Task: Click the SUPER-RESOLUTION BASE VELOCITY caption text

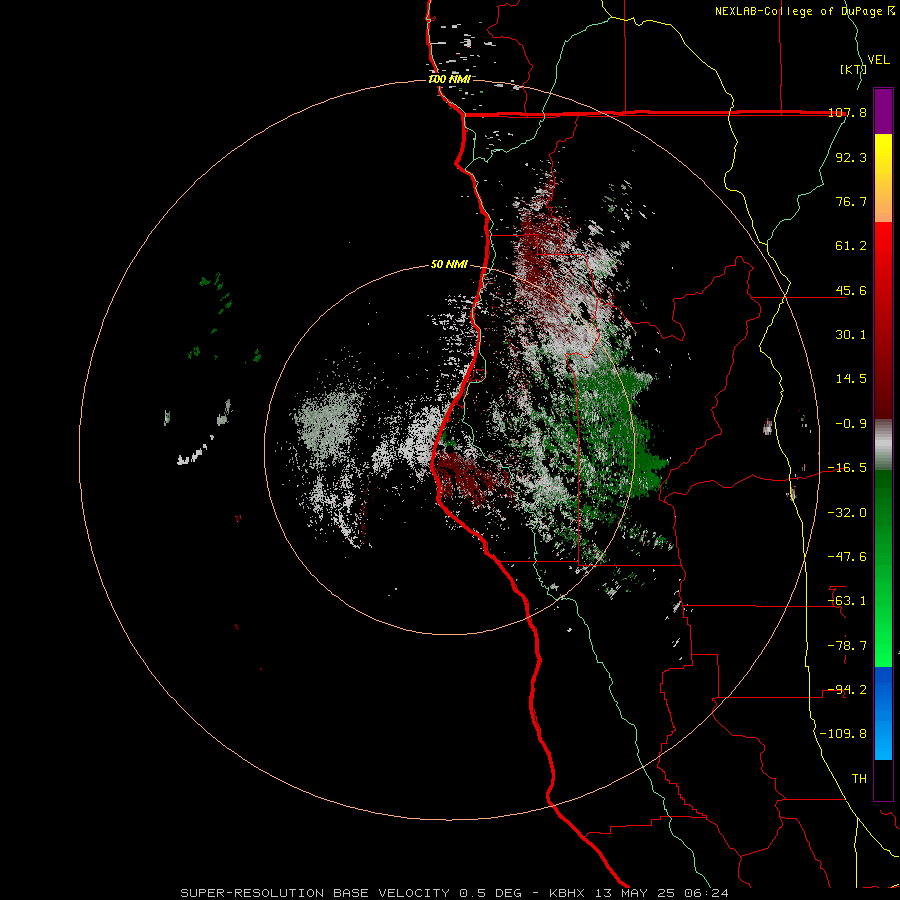Action: click(317, 893)
